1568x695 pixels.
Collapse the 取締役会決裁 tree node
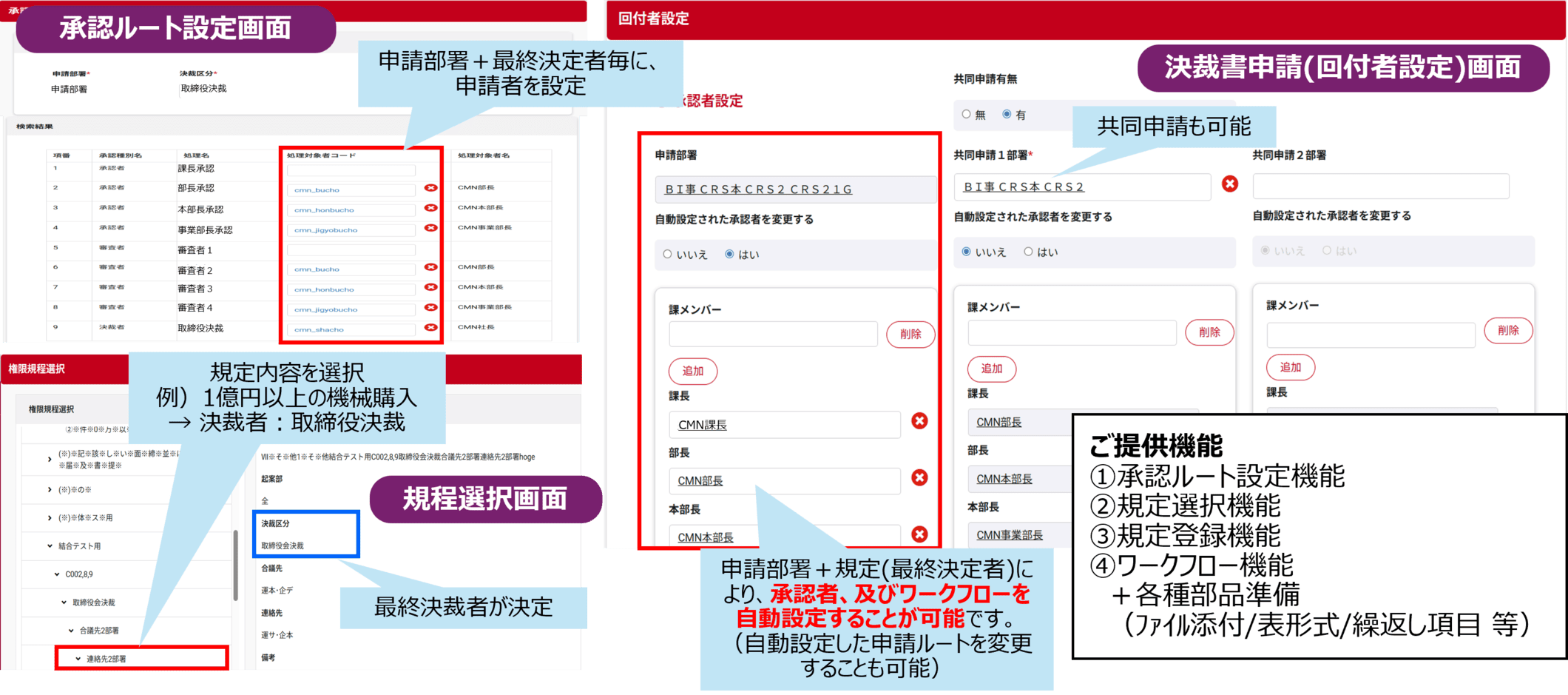point(64,602)
